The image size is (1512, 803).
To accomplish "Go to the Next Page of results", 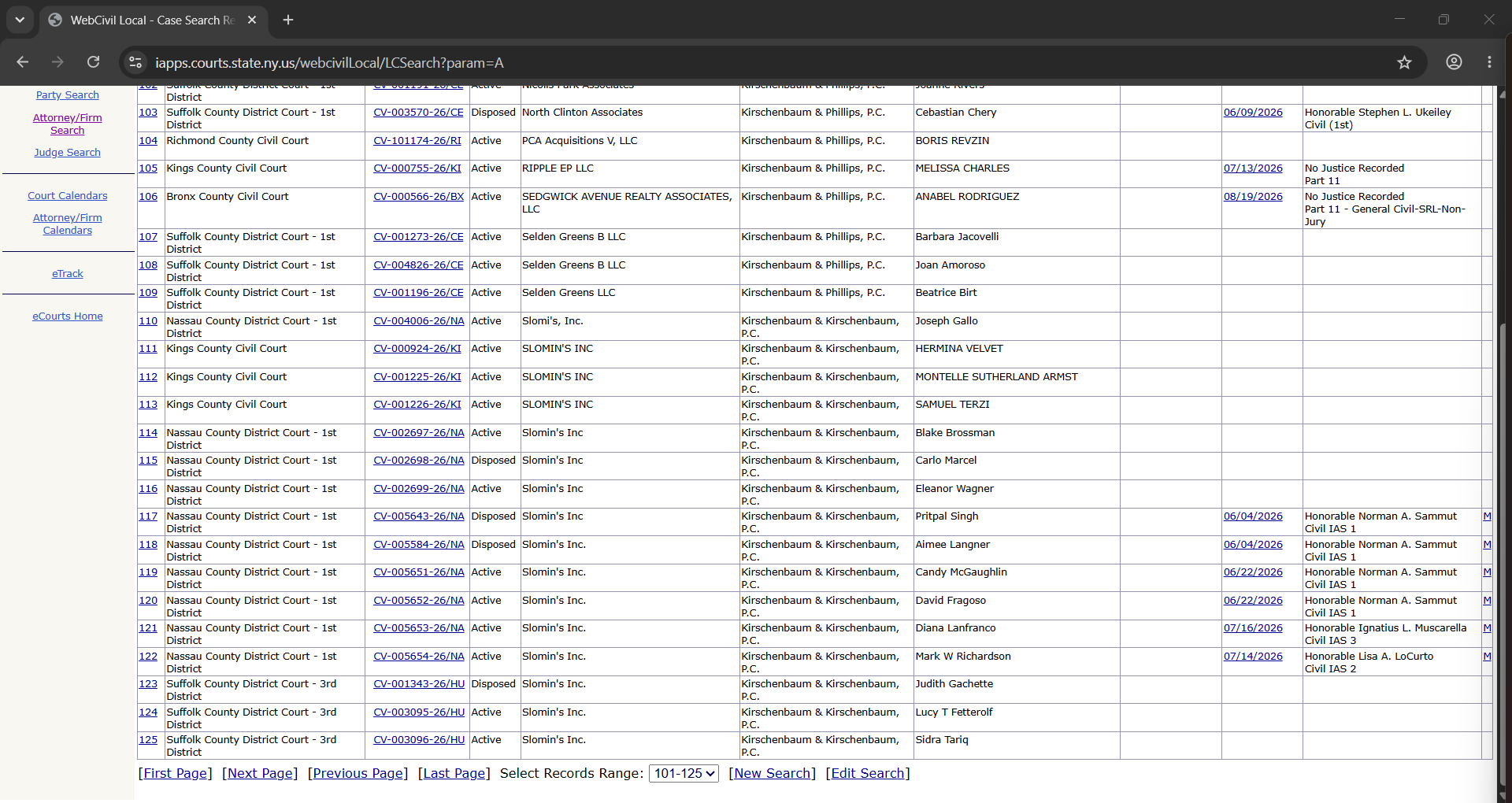I will point(260,773).
